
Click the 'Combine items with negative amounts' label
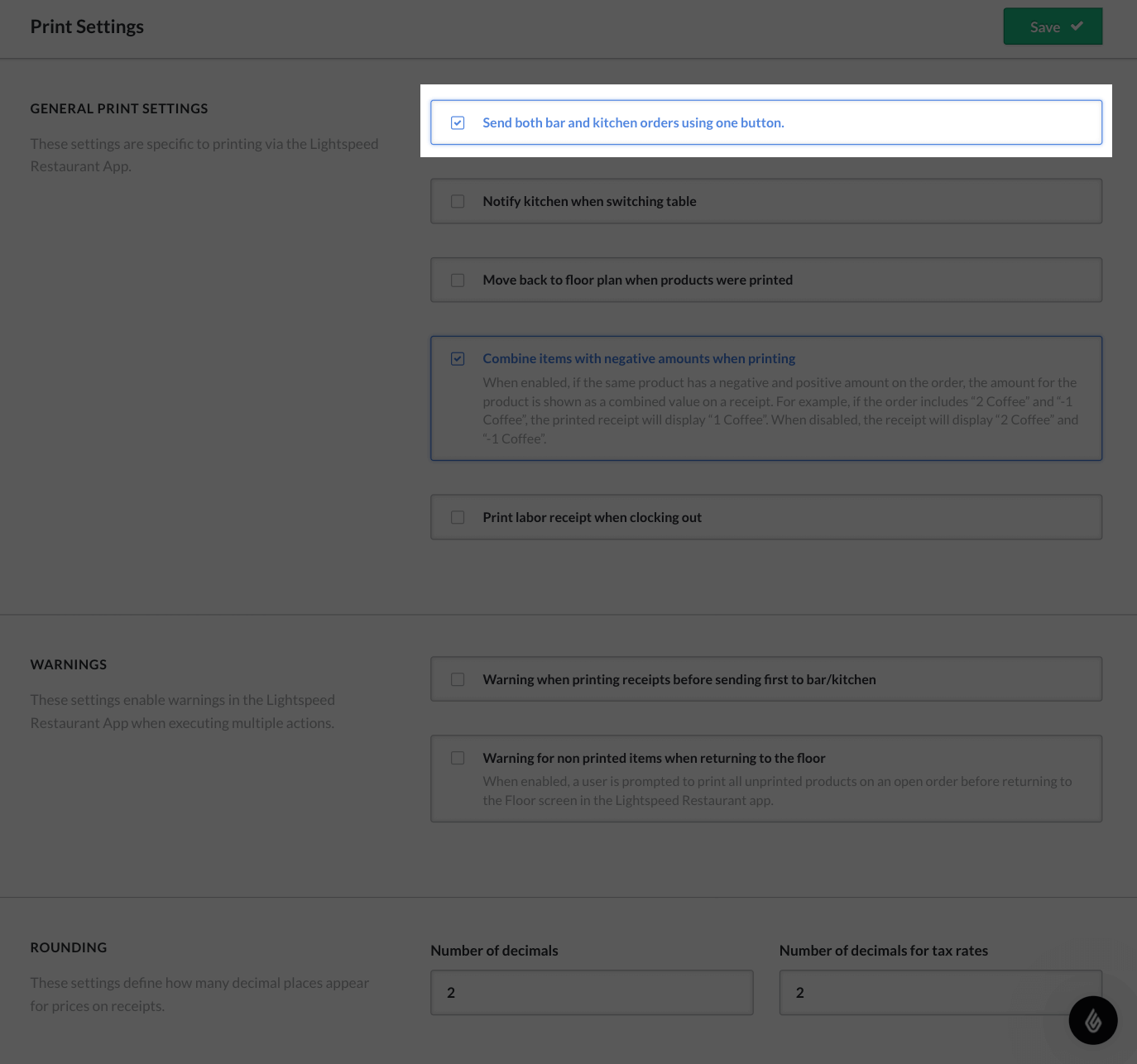(638, 358)
